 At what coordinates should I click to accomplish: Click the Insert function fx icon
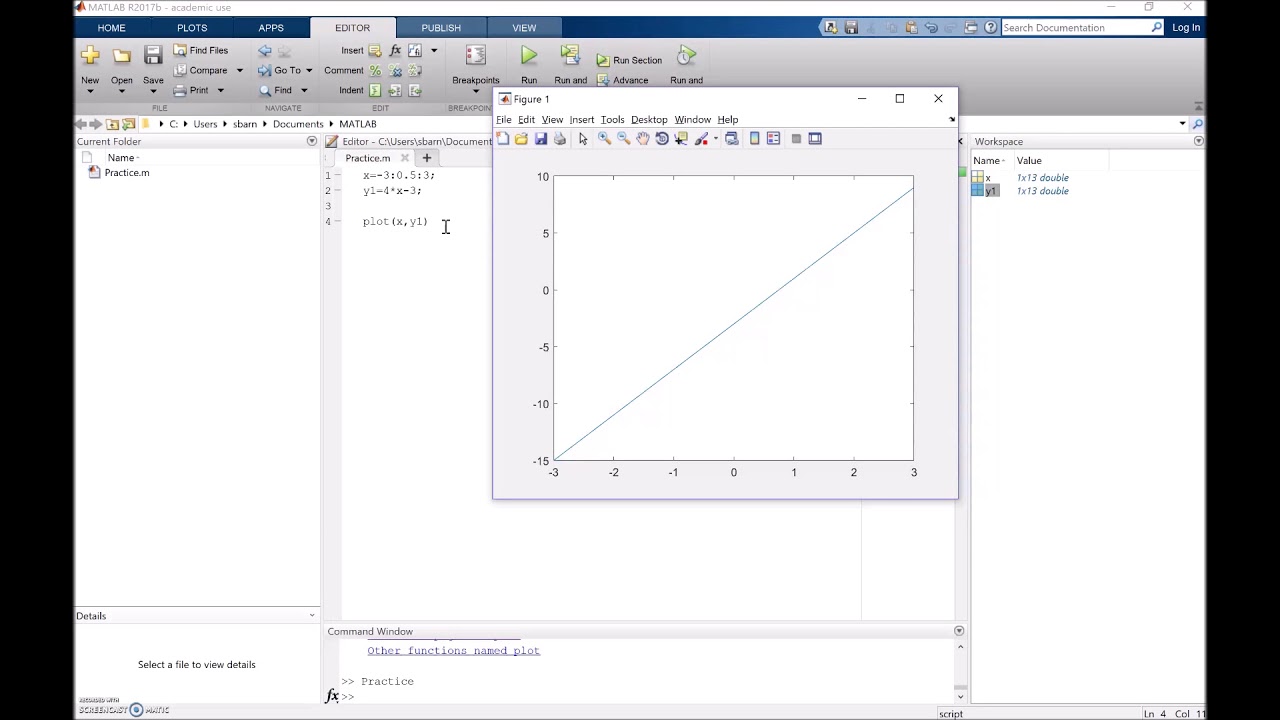tap(395, 50)
